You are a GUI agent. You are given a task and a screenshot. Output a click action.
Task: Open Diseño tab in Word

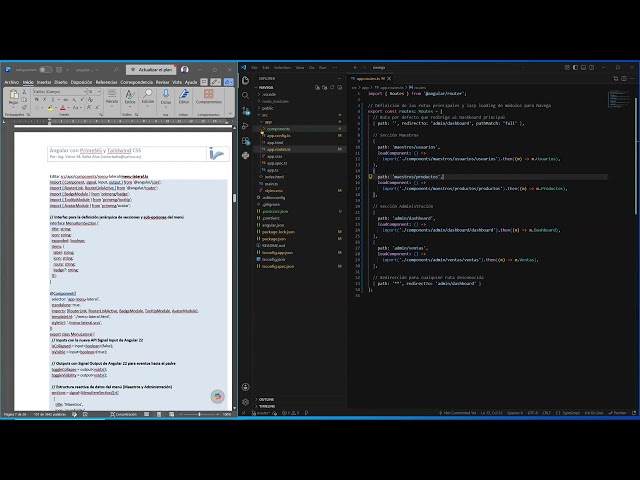tap(61, 82)
